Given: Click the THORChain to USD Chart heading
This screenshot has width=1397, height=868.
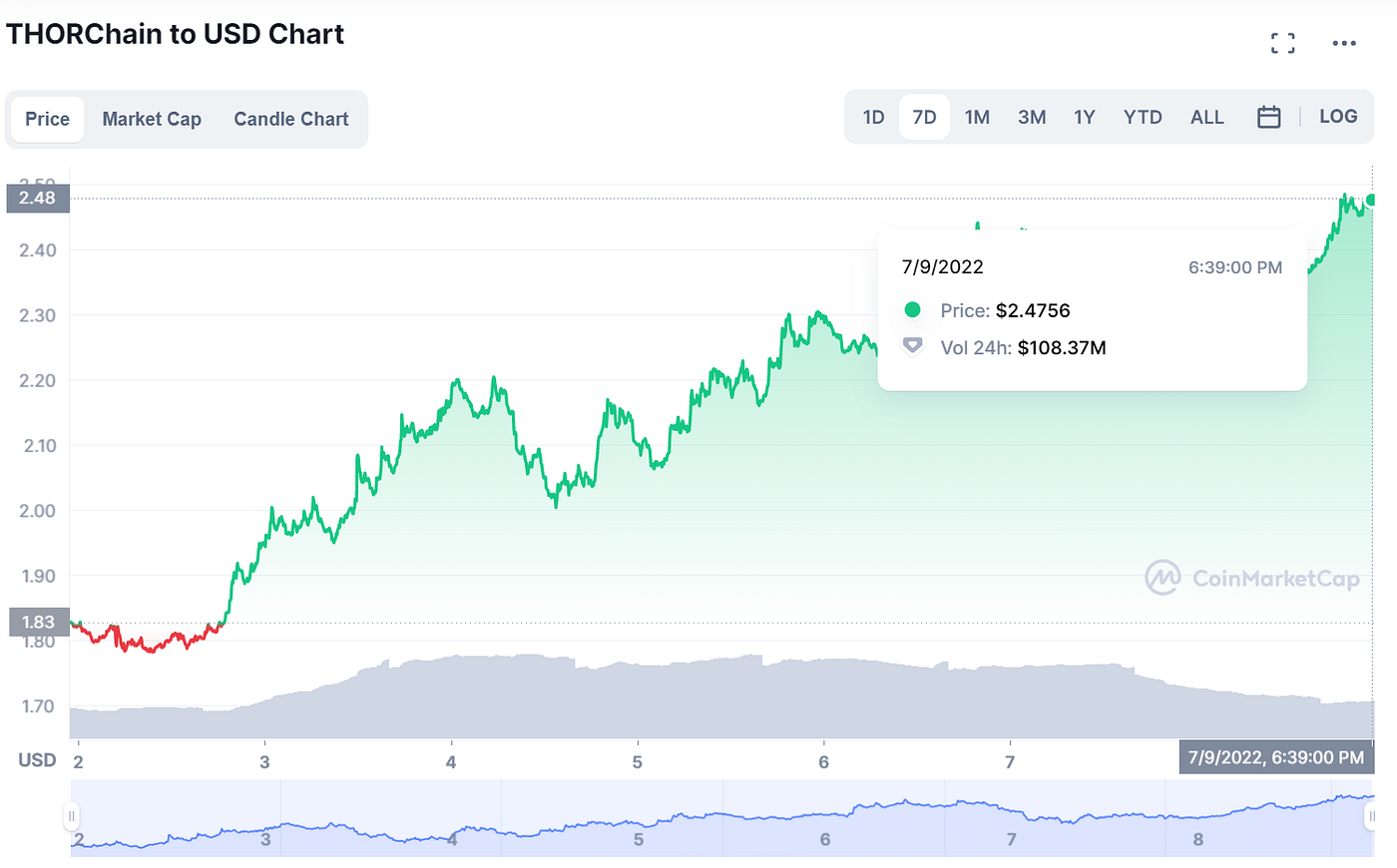Looking at the screenshot, I should click(176, 34).
